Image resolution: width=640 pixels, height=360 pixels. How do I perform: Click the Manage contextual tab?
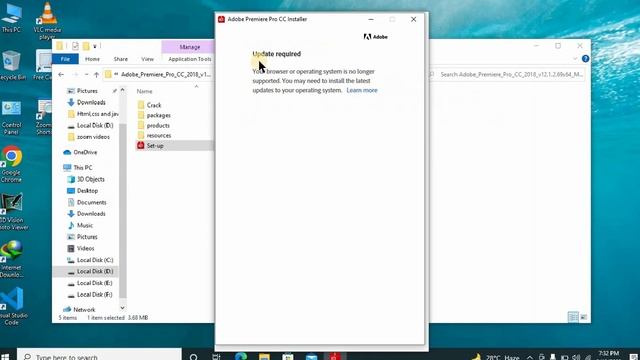point(190,47)
